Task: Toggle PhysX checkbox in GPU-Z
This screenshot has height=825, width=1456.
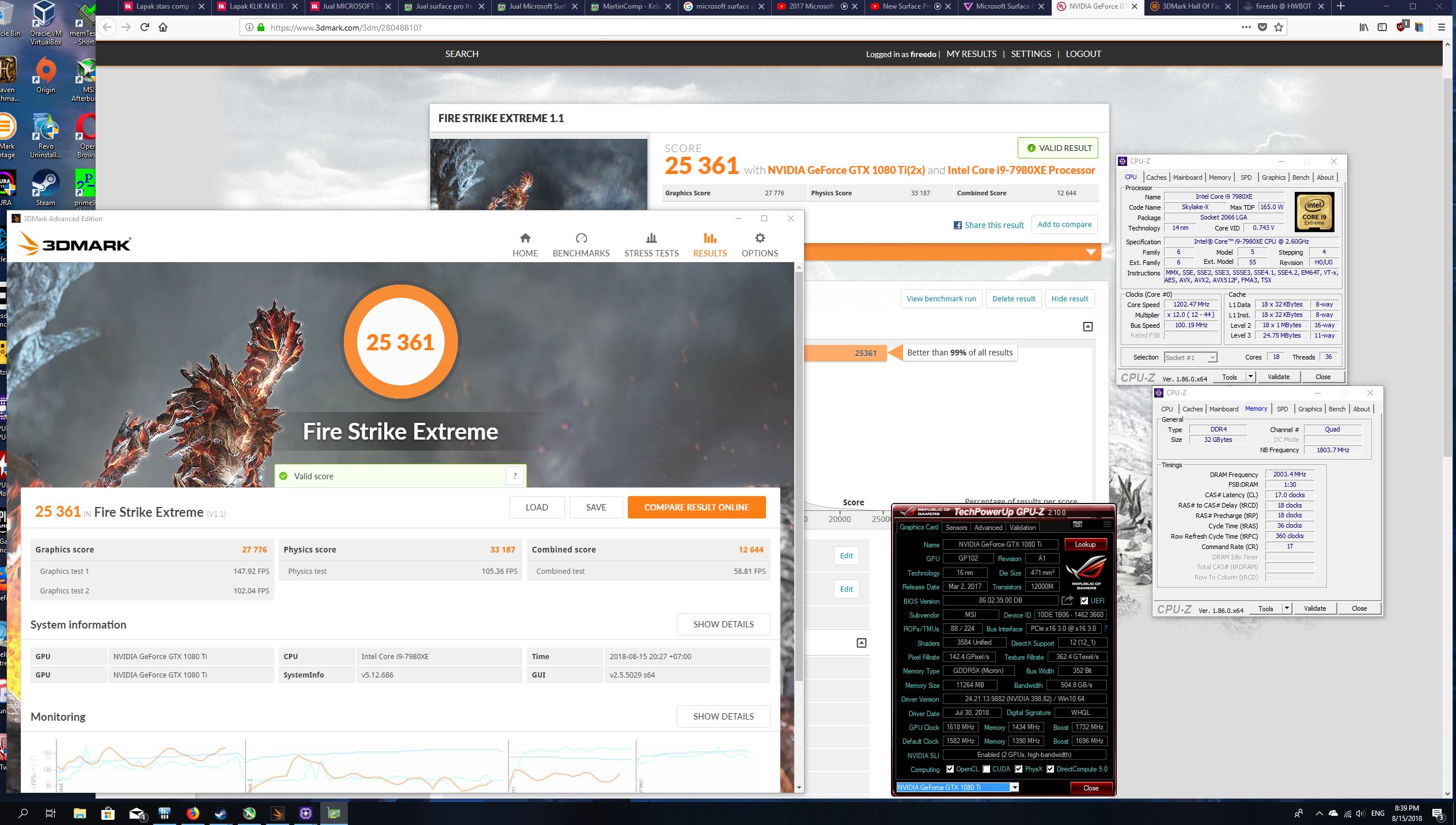Action: [x=1018, y=769]
